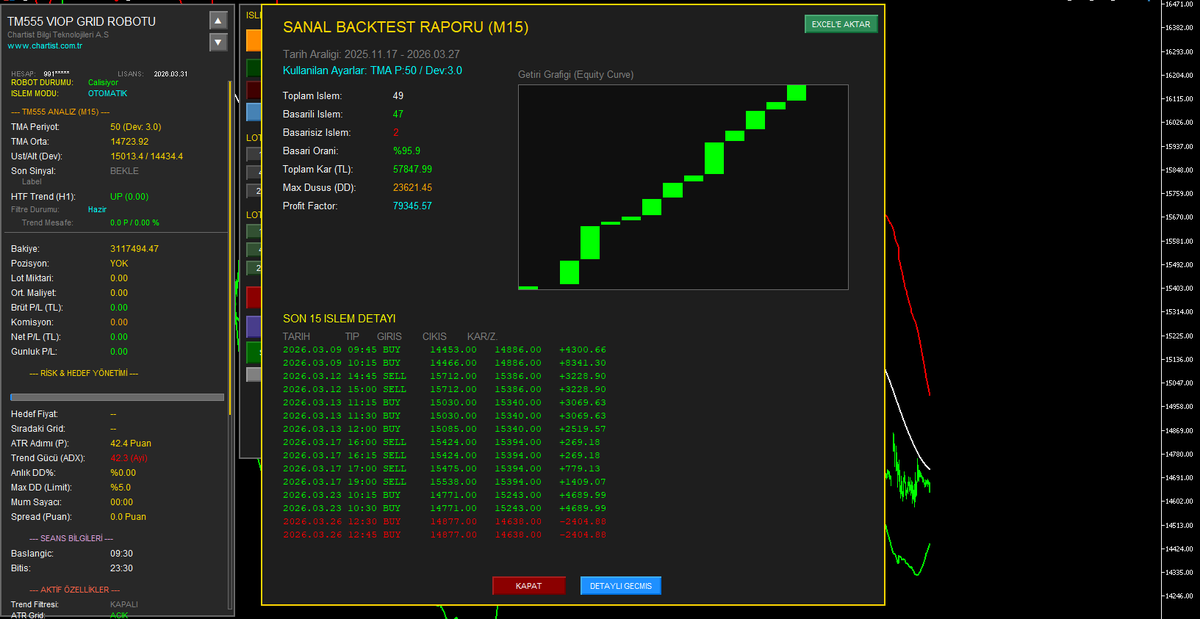Click the Bakiye value 3117494.47
The height and width of the screenshot is (619, 1200).
134,248
